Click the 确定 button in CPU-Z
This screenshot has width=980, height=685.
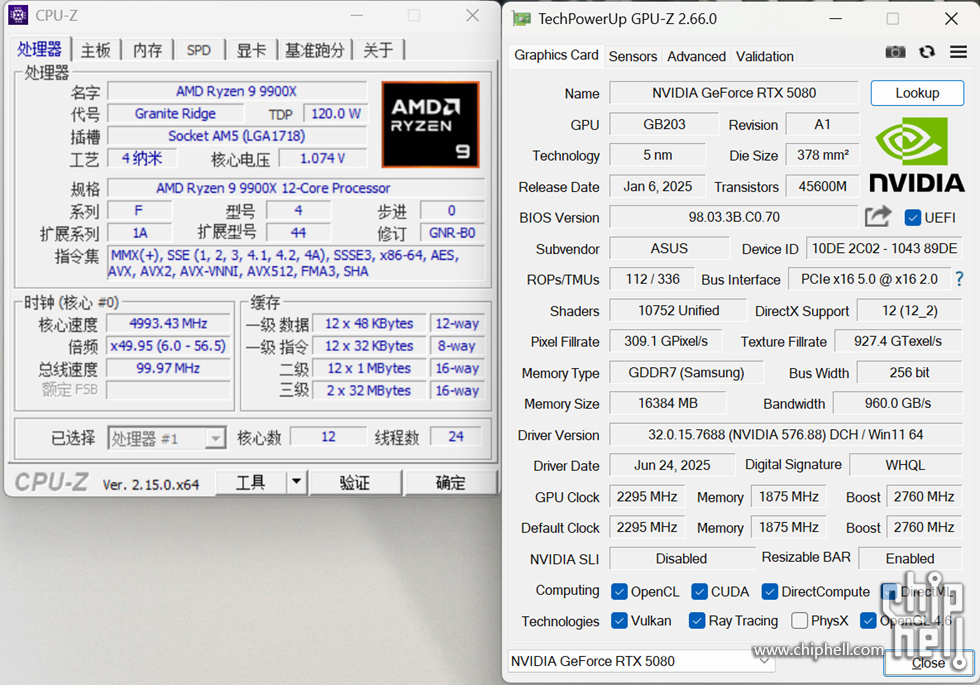click(450, 482)
